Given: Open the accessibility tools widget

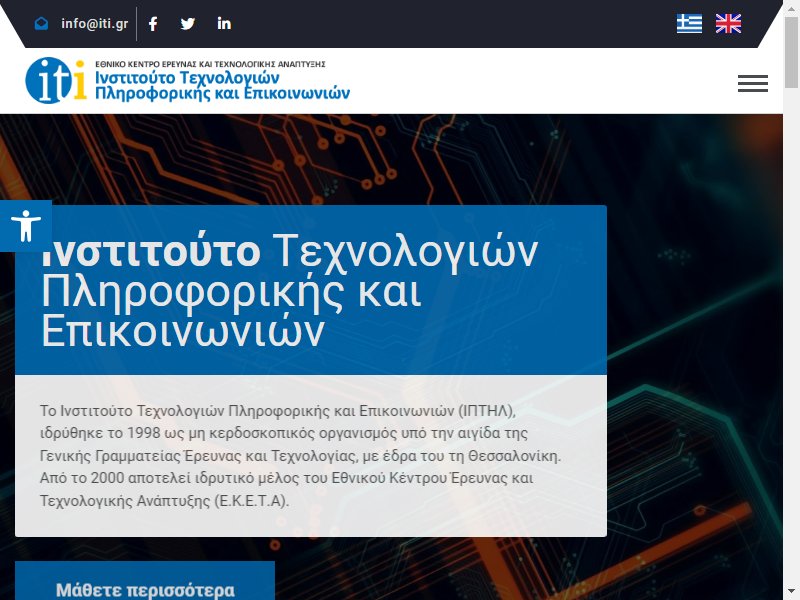Looking at the screenshot, I should click(x=26, y=226).
